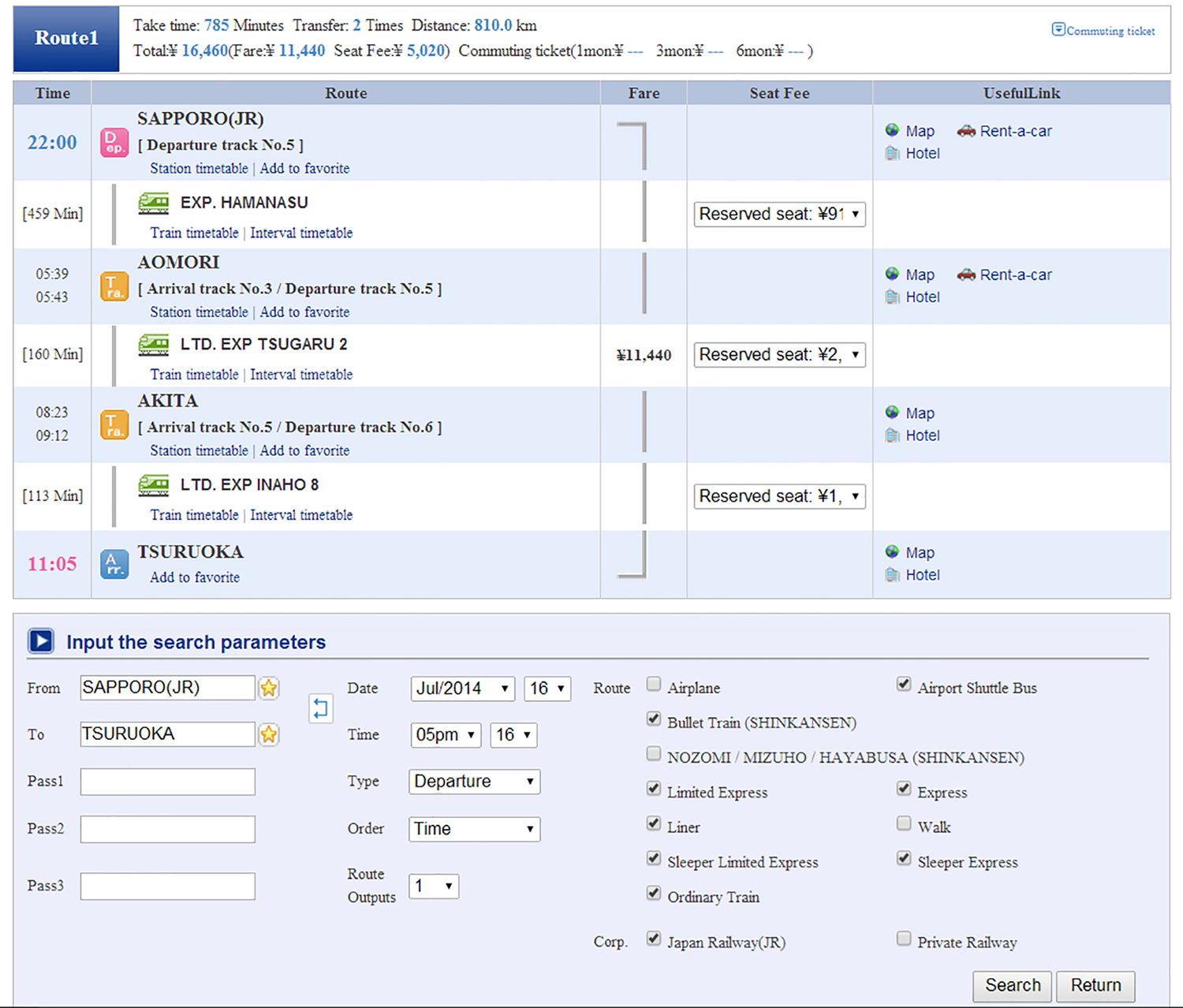Click the play icon beside Input the search parameters
Screen dimensions: 1183x1008
pos(41,641)
